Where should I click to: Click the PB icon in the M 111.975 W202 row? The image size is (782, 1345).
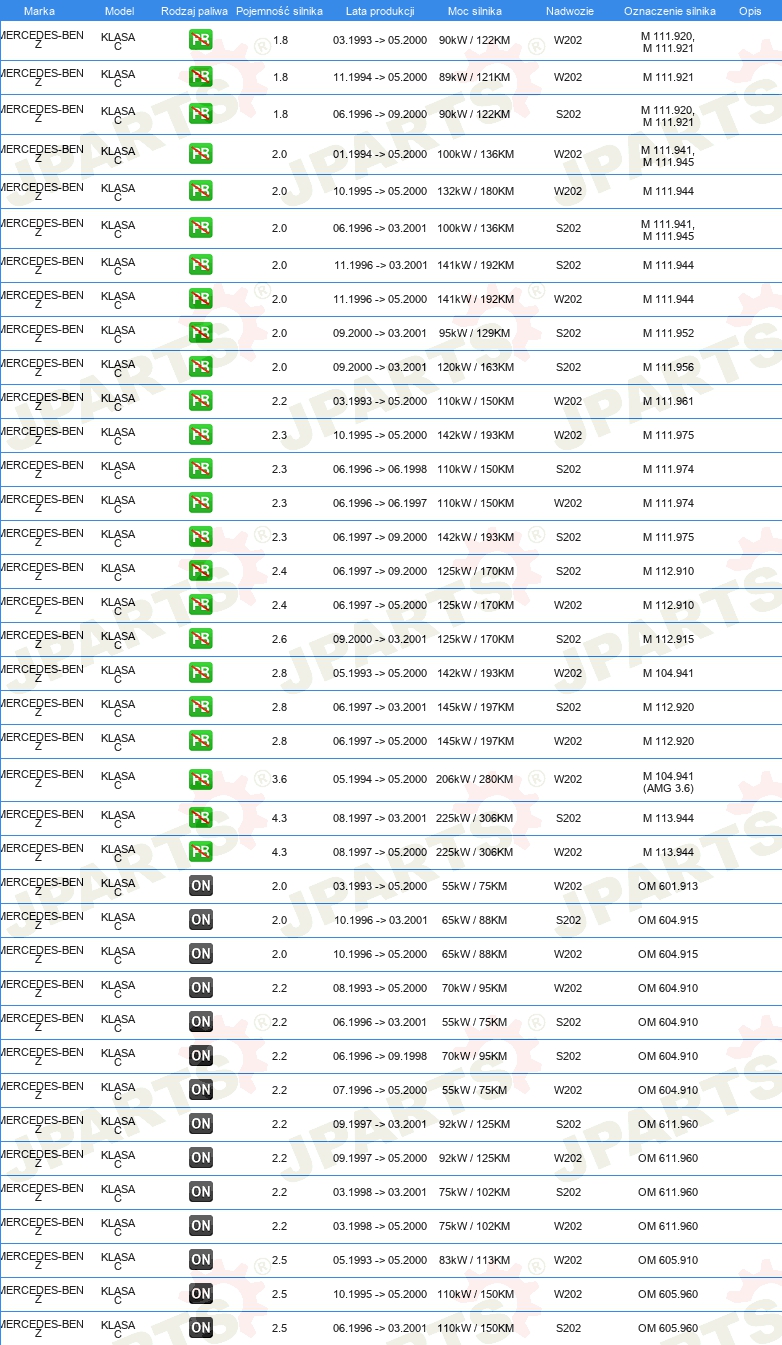[x=201, y=435]
